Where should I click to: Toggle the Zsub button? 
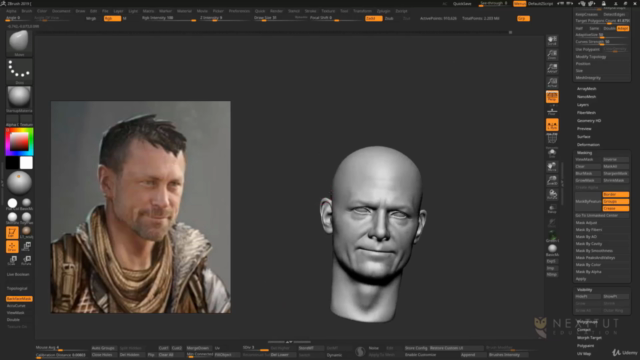point(389,18)
